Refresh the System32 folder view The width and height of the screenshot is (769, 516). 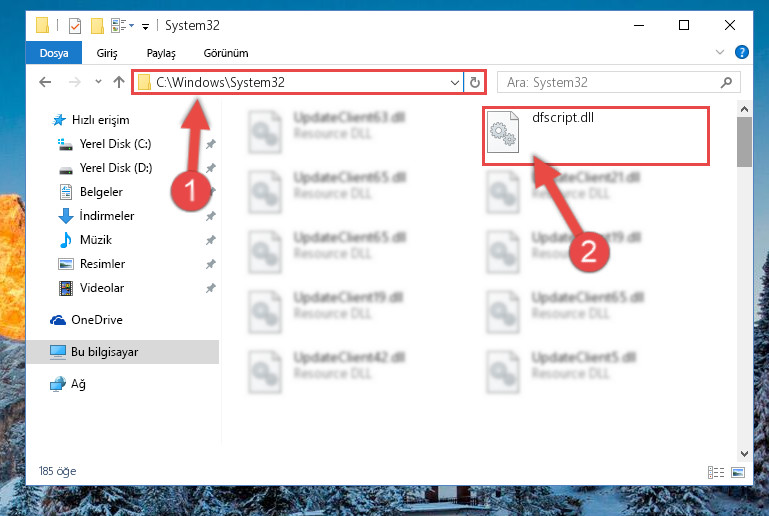(474, 82)
